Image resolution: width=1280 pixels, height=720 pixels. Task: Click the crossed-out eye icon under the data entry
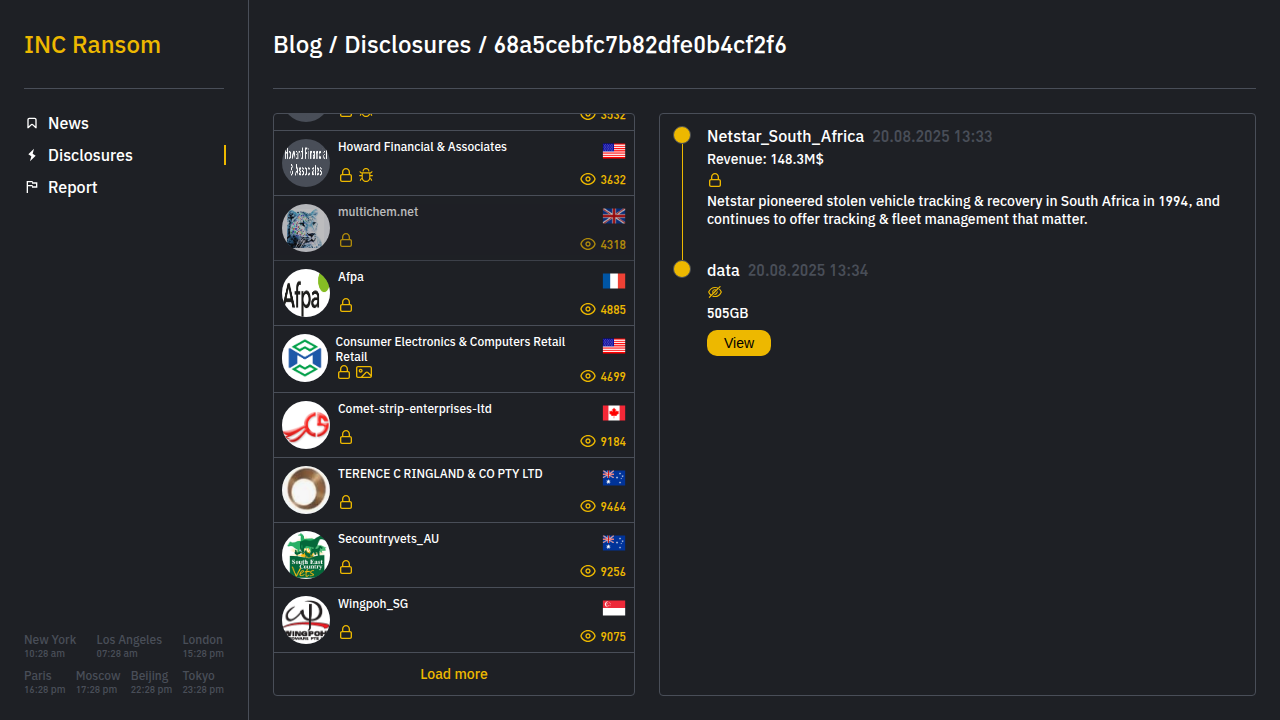(715, 292)
